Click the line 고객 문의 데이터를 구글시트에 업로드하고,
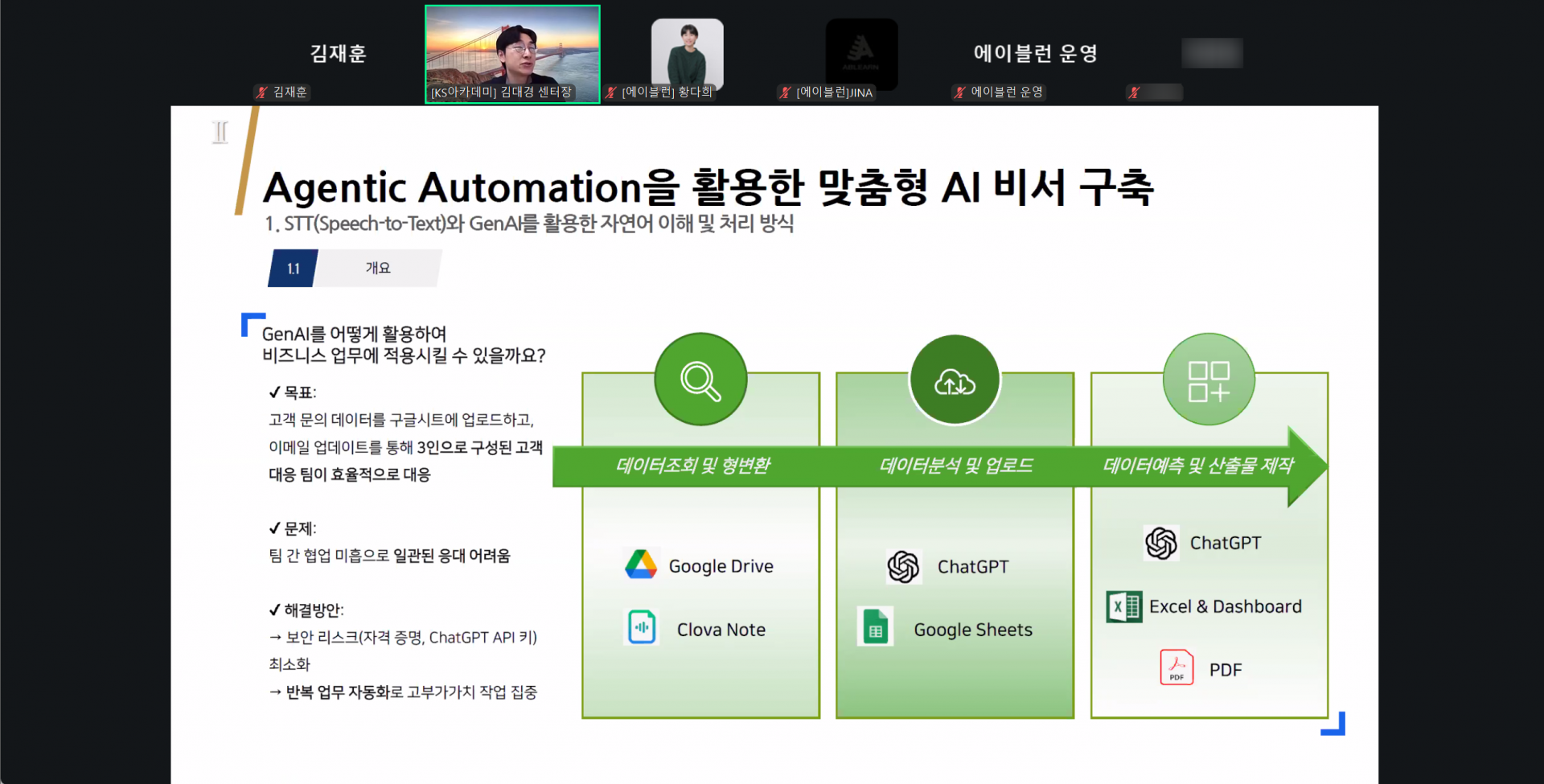Viewport: 1544px width, 784px height. click(x=401, y=420)
